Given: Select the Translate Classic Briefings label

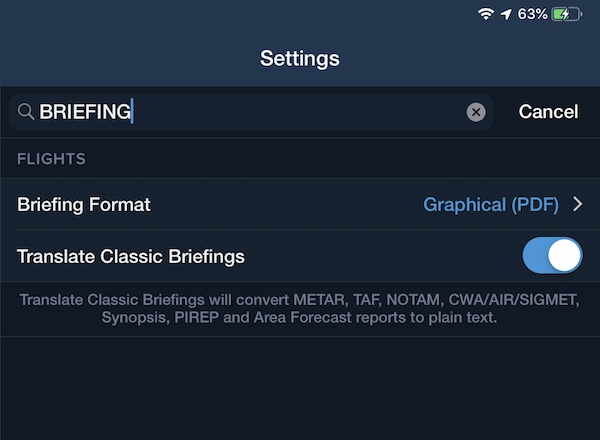Looking at the screenshot, I should tap(131, 256).
